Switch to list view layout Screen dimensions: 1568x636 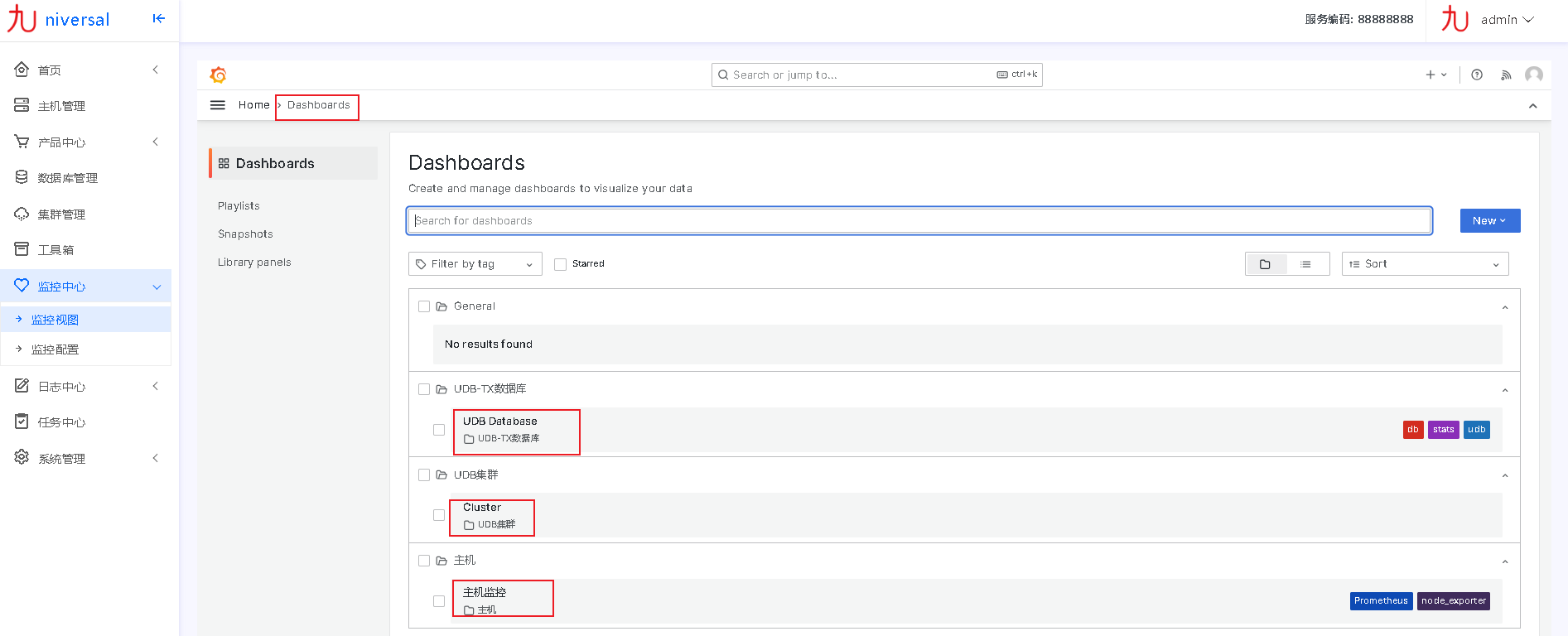1306,264
